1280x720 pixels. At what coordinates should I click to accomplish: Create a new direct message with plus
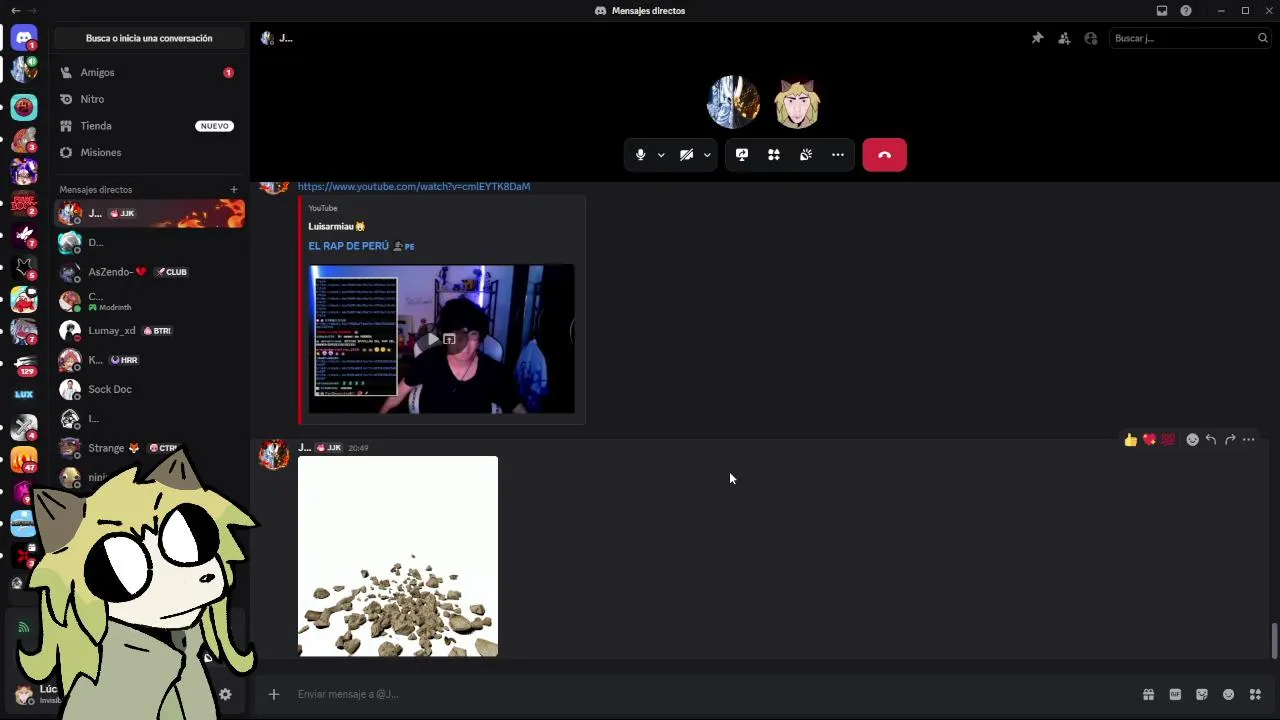(x=234, y=189)
